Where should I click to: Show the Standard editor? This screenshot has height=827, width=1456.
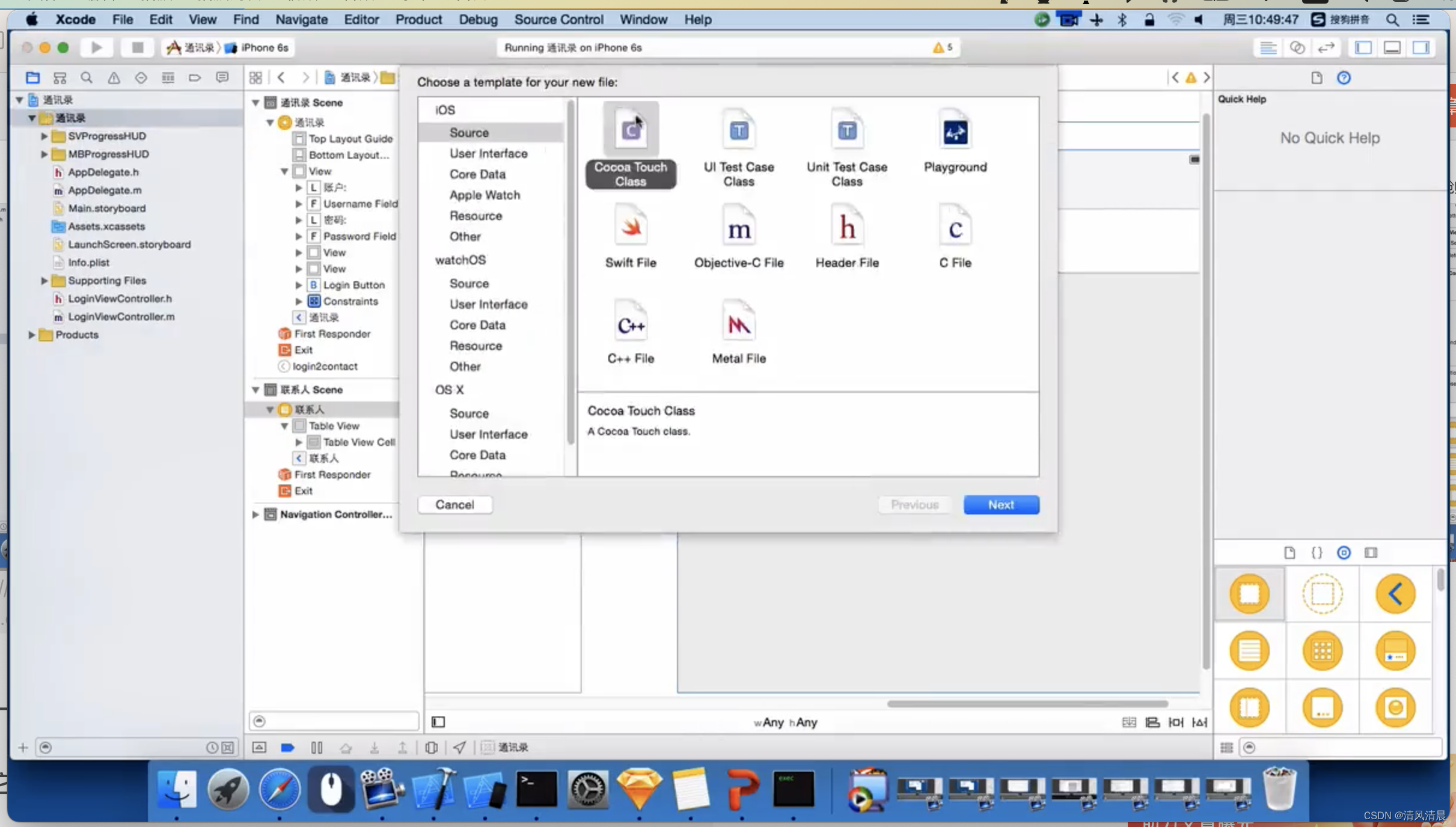[x=1268, y=47]
